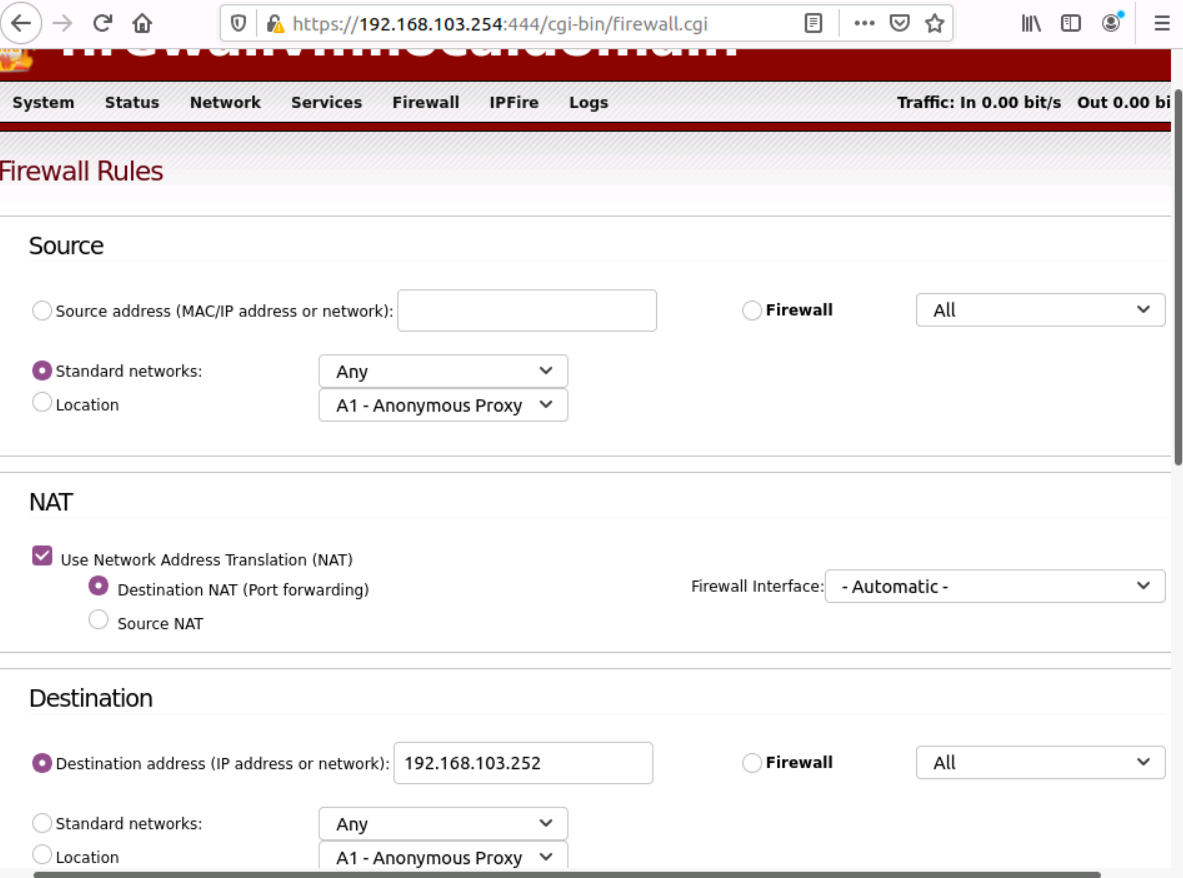Open Firefox hamburger application menu
The height and width of the screenshot is (878, 1183).
1161,23
